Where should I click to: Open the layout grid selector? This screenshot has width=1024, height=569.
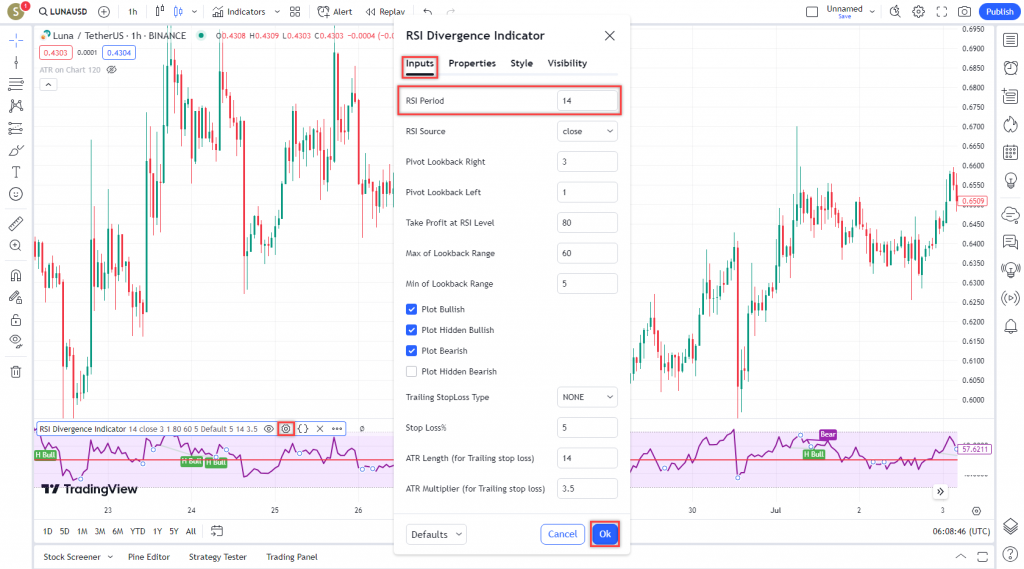295,12
